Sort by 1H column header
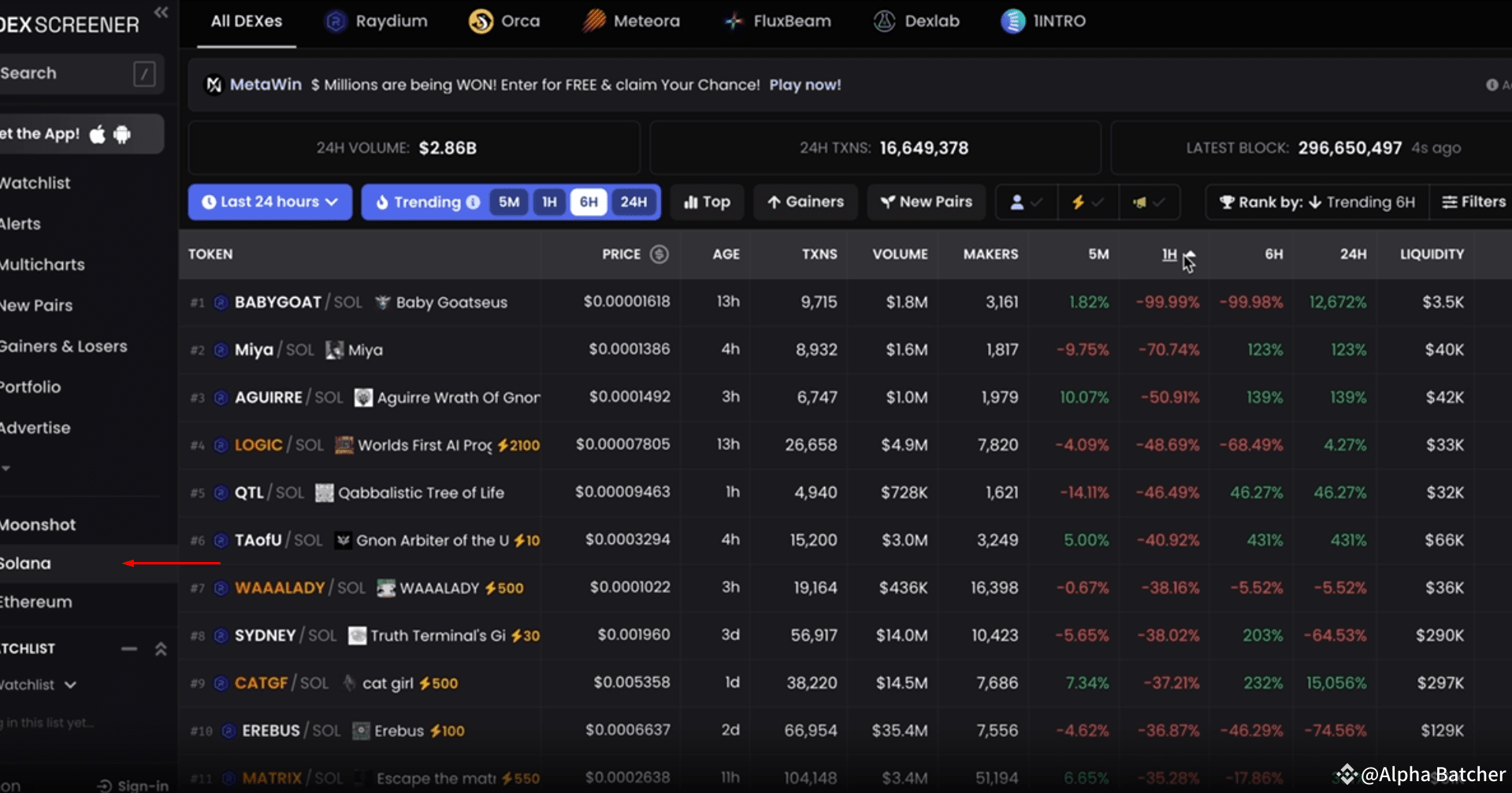 coord(1169,254)
